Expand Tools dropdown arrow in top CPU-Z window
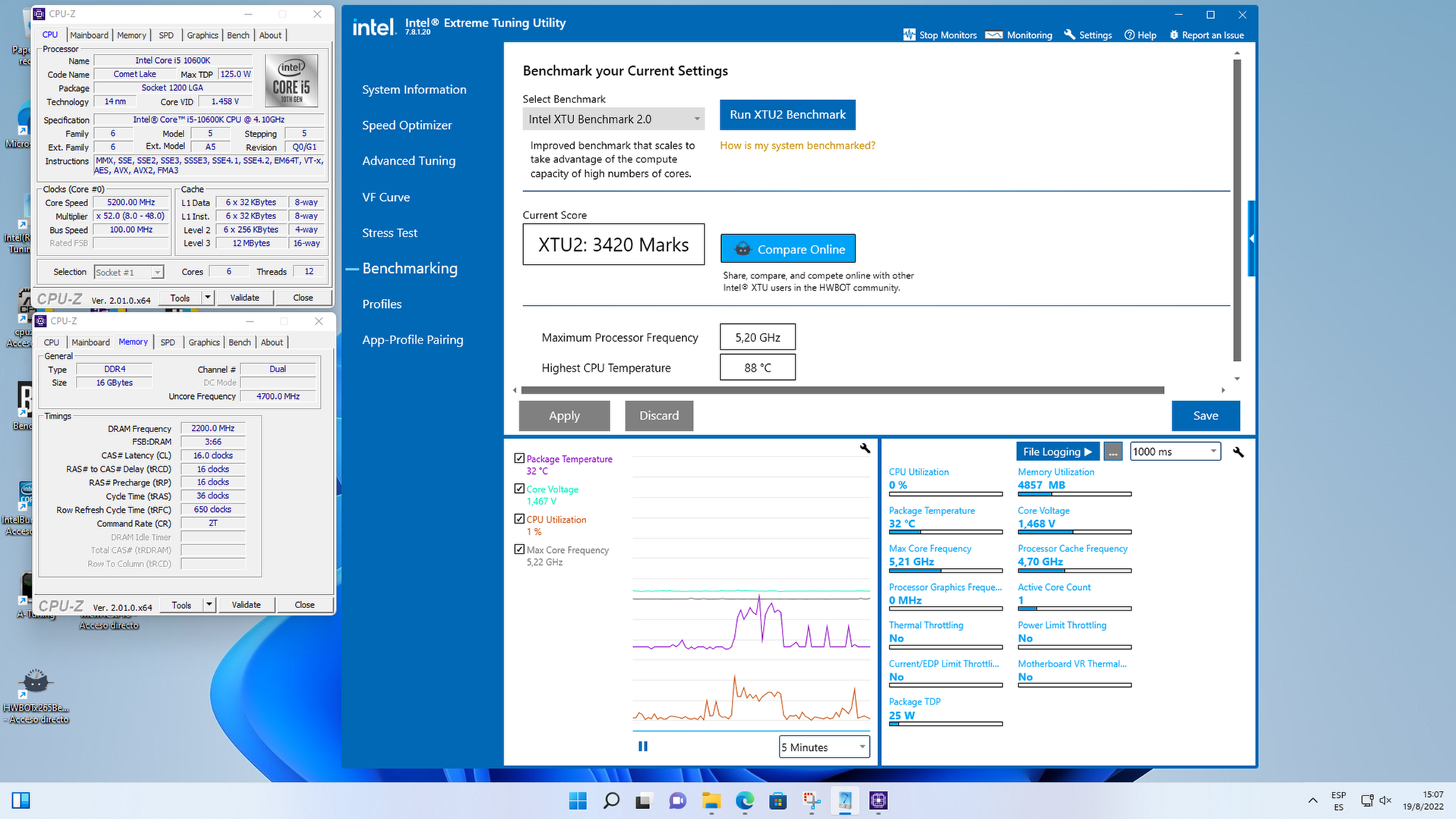The image size is (1456, 819). [x=208, y=298]
